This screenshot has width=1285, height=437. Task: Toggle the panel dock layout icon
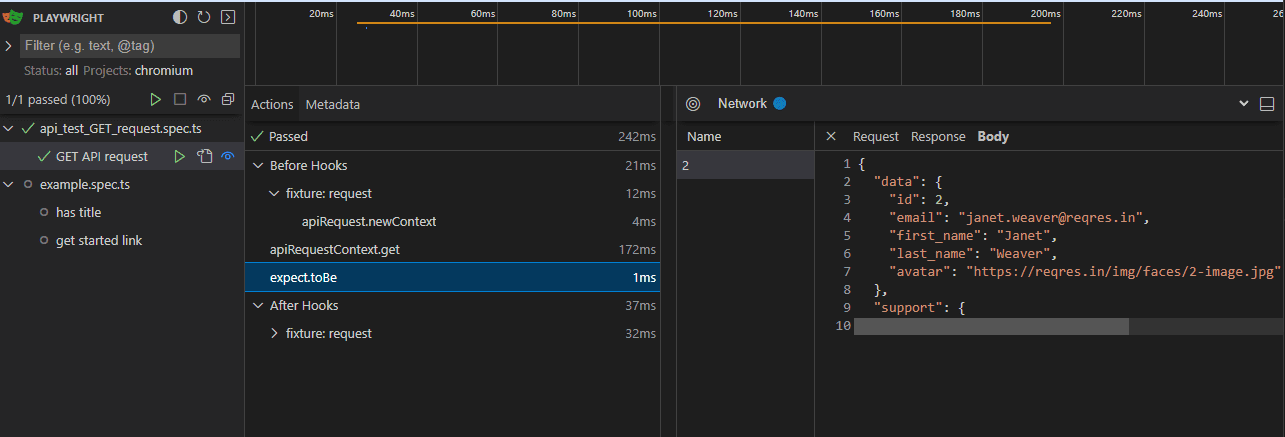coord(1267,103)
